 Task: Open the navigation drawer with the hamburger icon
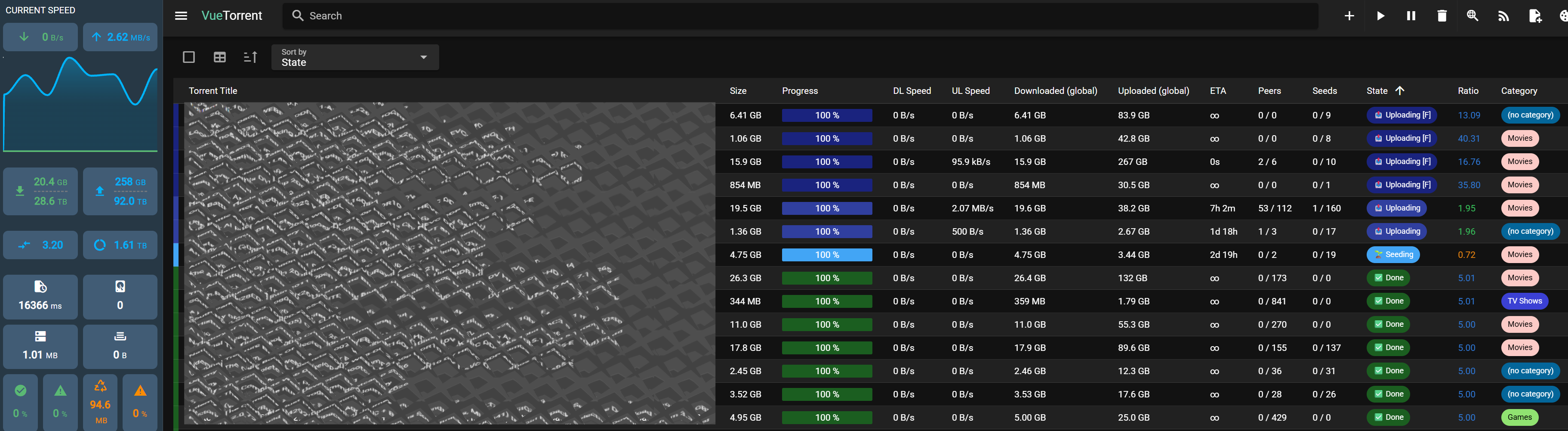point(181,16)
